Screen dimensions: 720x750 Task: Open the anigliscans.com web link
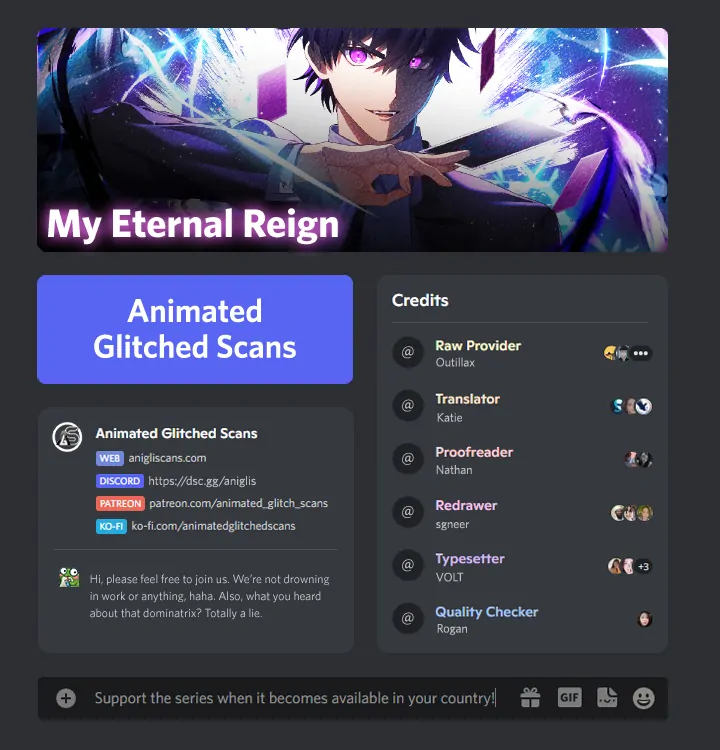tap(167, 458)
